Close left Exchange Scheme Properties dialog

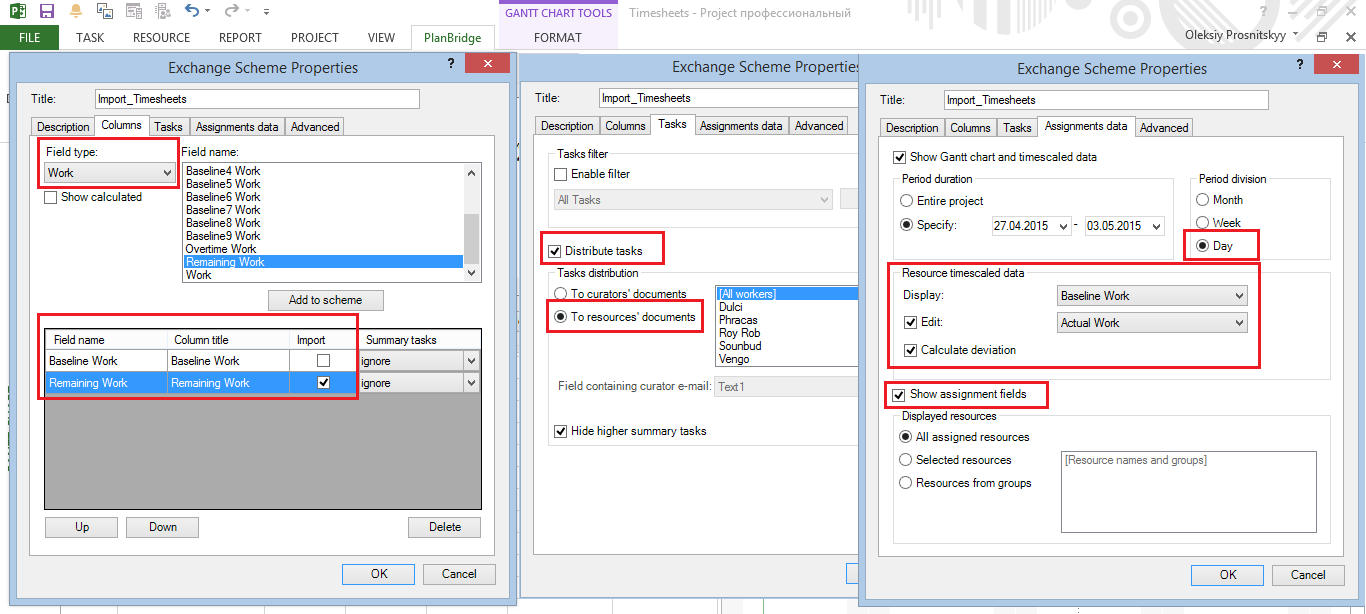click(487, 63)
